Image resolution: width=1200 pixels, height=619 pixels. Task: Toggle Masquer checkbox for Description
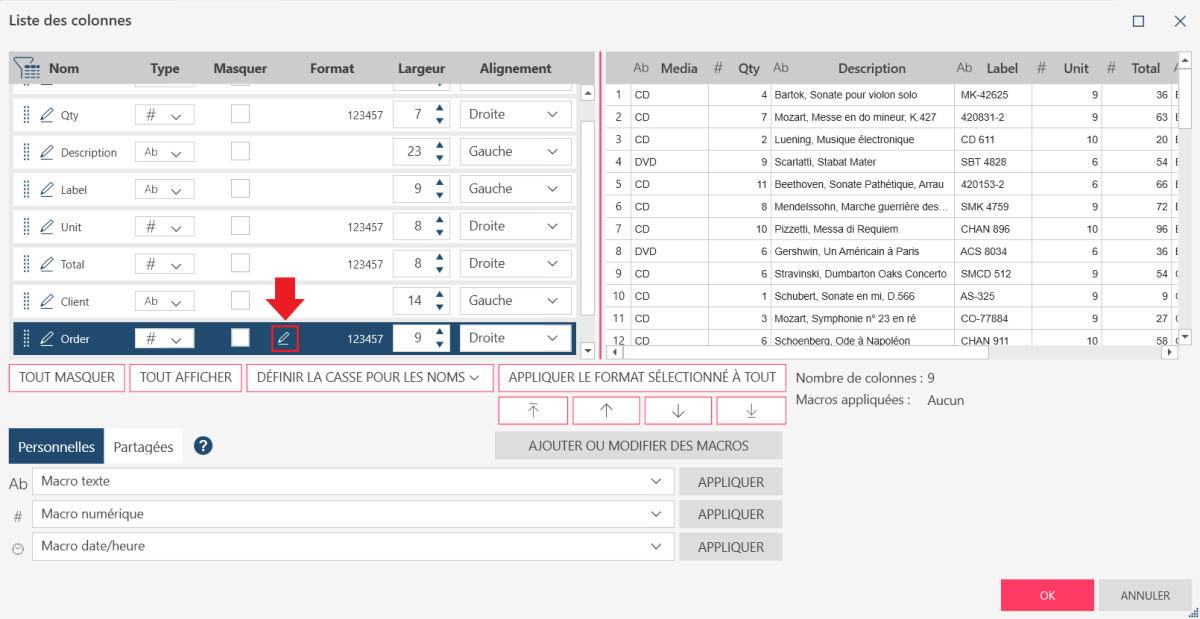pos(240,151)
